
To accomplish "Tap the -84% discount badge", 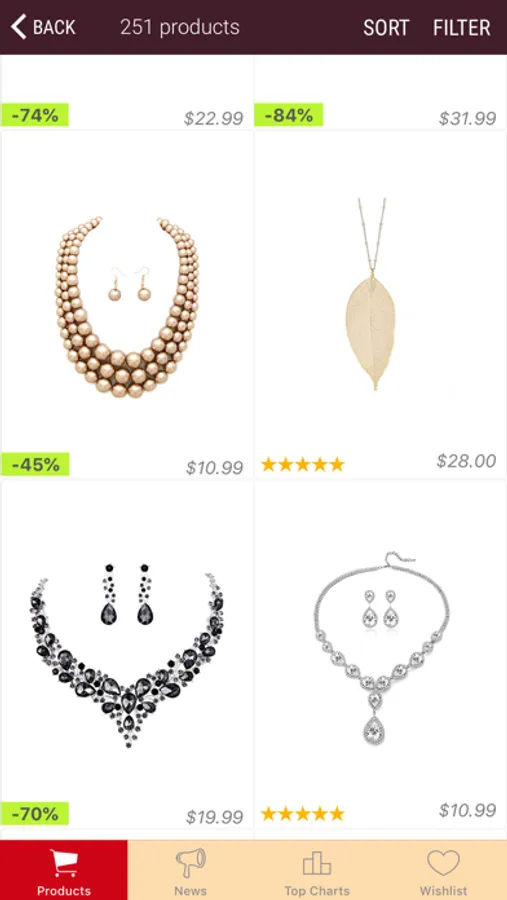I will tap(289, 115).
